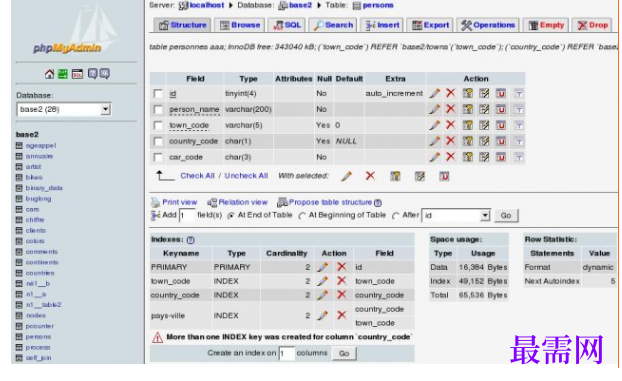Open the SQL query window icon in the sidebar
Image resolution: width=622 pixels, height=381 pixels.
pos(77,74)
